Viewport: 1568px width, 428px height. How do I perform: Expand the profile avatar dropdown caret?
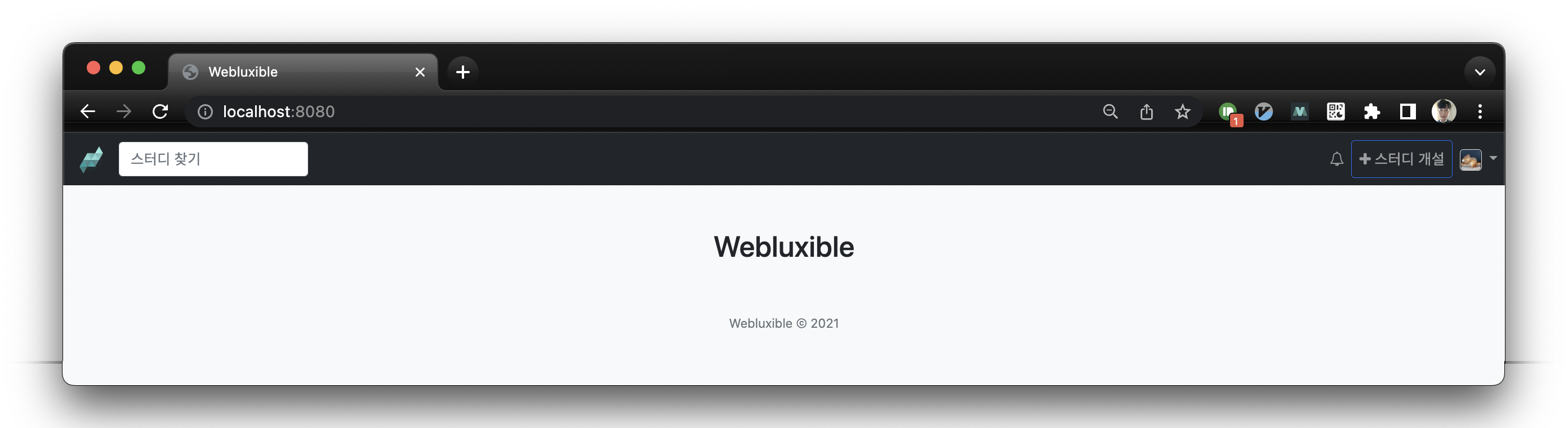click(x=1493, y=158)
